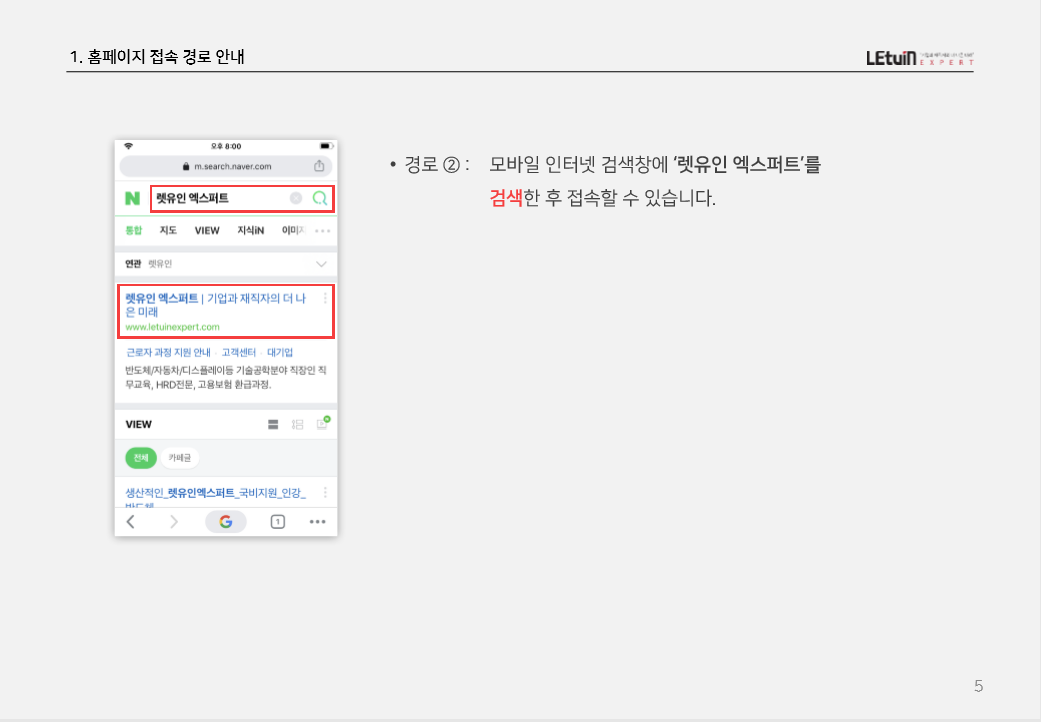Image resolution: width=1041 pixels, height=722 pixels.
Task: Open 고객센터 sublink
Action: click(239, 352)
